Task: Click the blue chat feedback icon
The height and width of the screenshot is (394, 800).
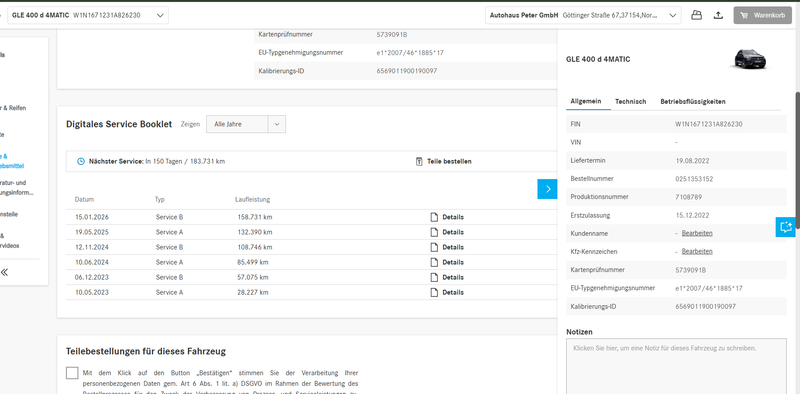Action: click(x=786, y=227)
